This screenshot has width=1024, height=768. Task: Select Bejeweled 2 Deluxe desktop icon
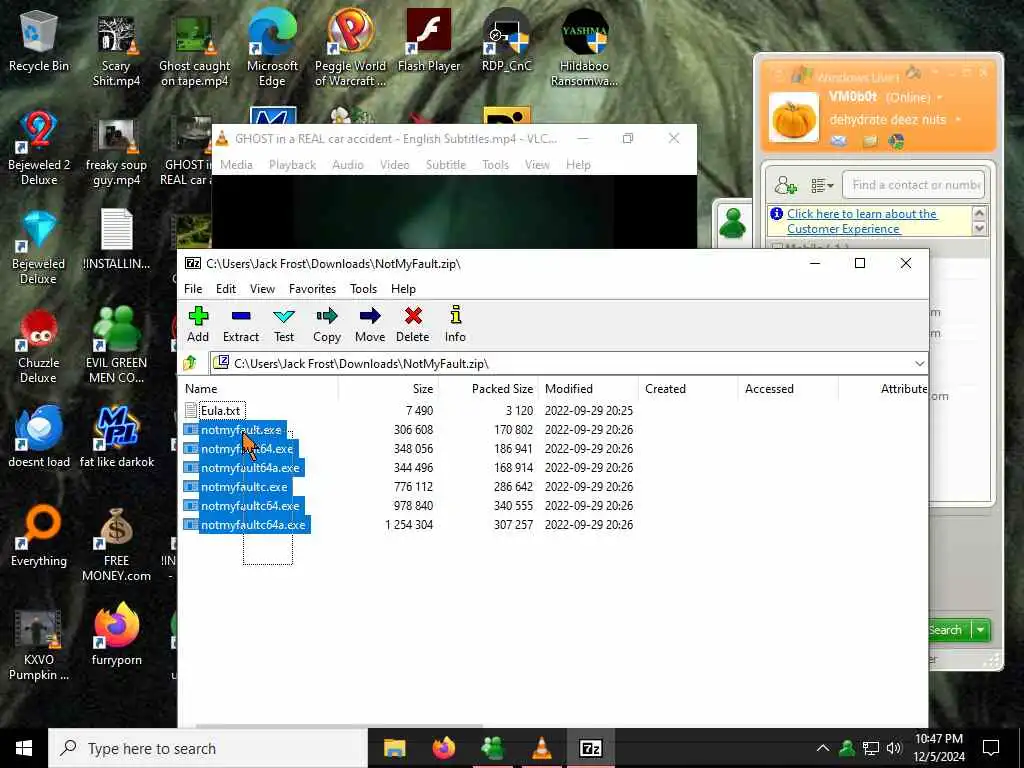tap(39, 149)
